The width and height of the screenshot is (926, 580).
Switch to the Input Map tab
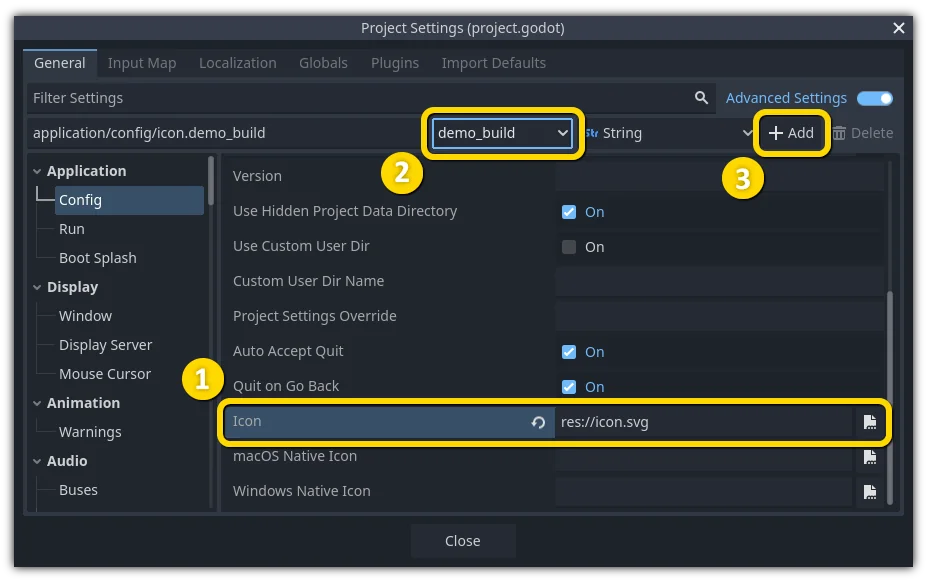coord(142,62)
